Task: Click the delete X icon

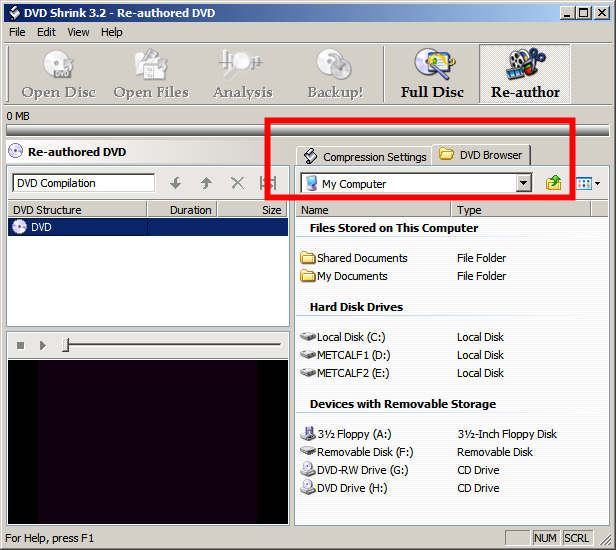Action: (237, 183)
